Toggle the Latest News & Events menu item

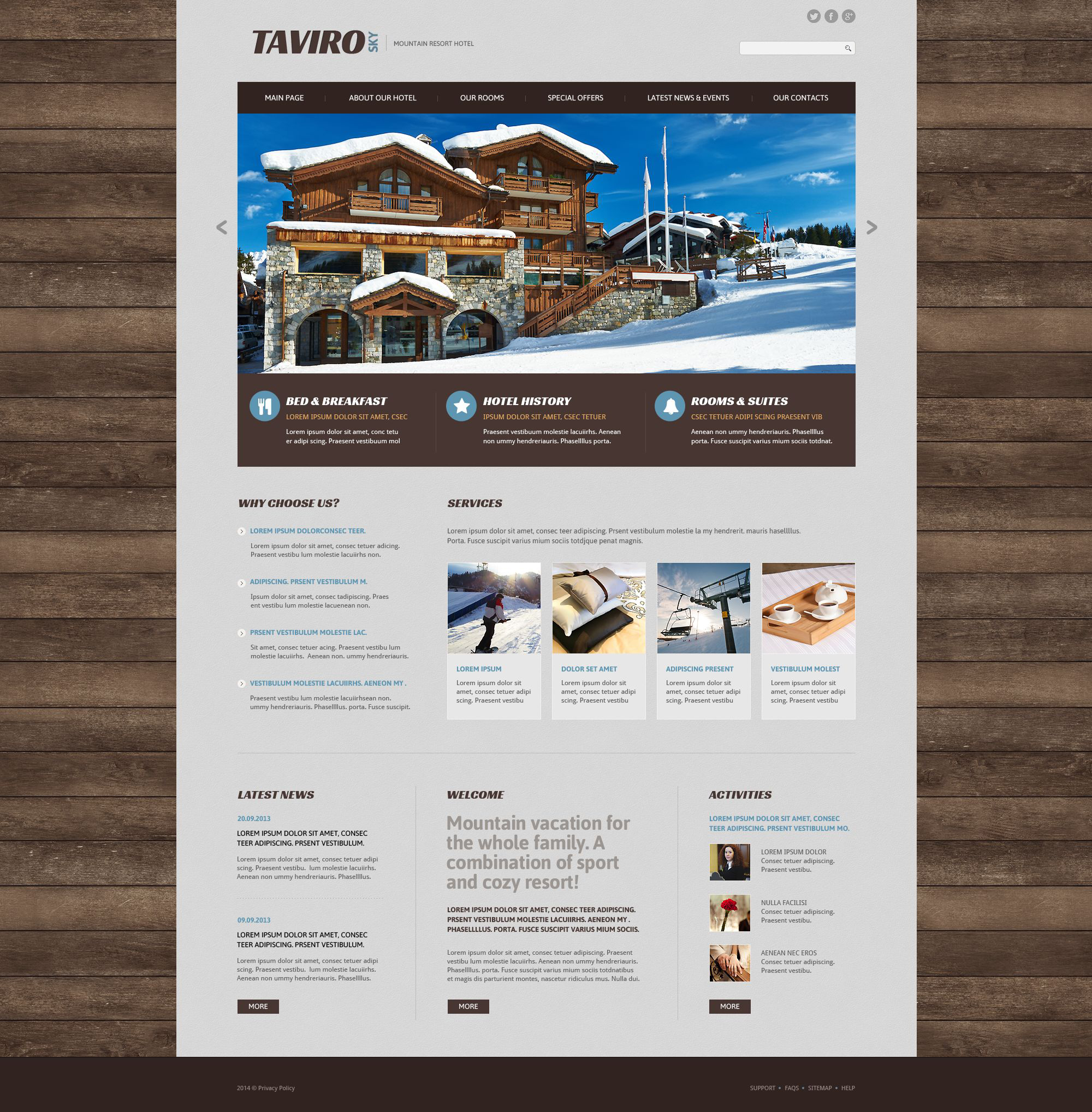688,98
